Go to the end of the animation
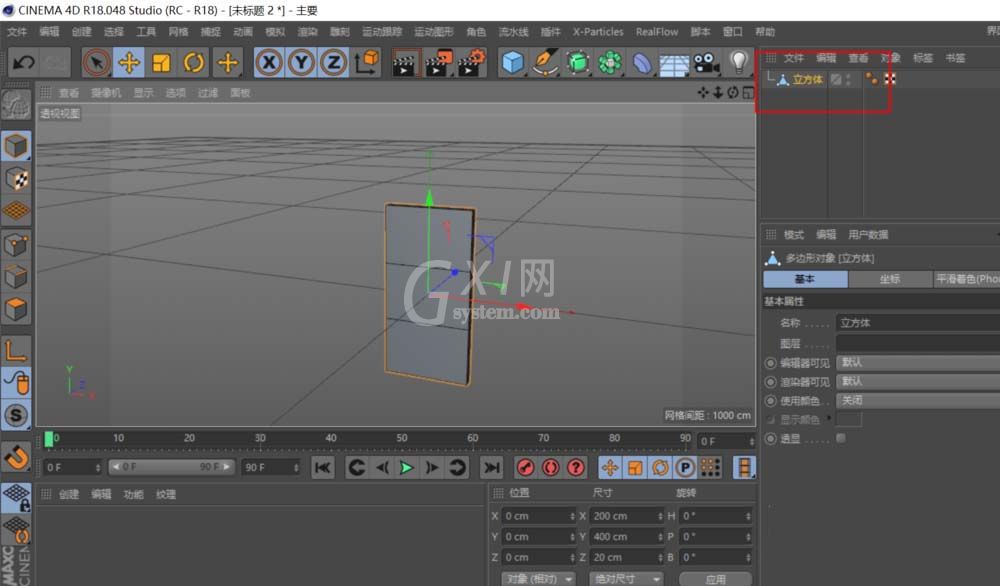 point(491,467)
